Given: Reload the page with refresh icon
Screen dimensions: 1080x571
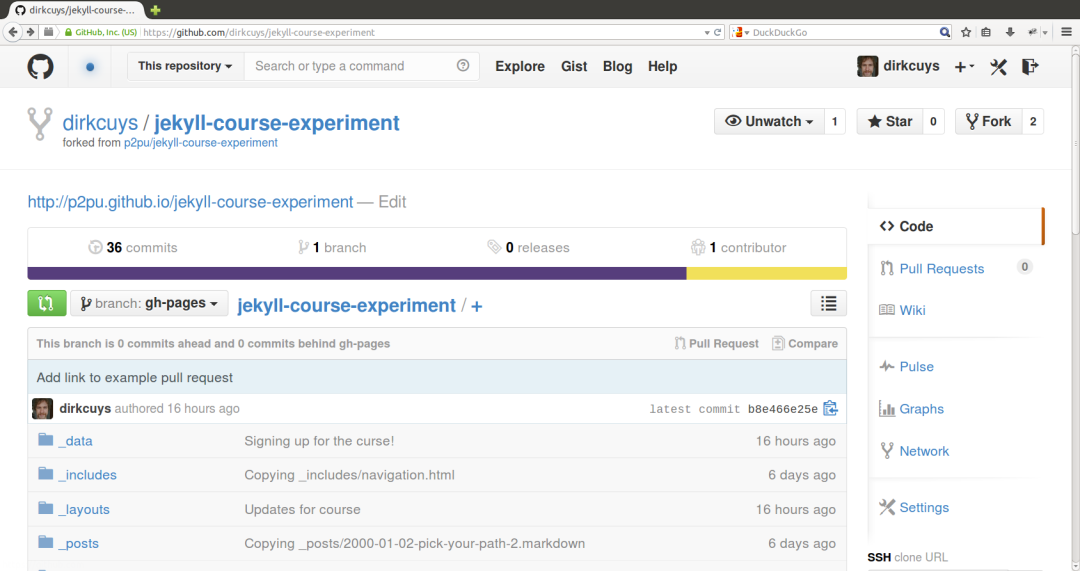Looking at the screenshot, I should pyautogui.click(x=717, y=32).
